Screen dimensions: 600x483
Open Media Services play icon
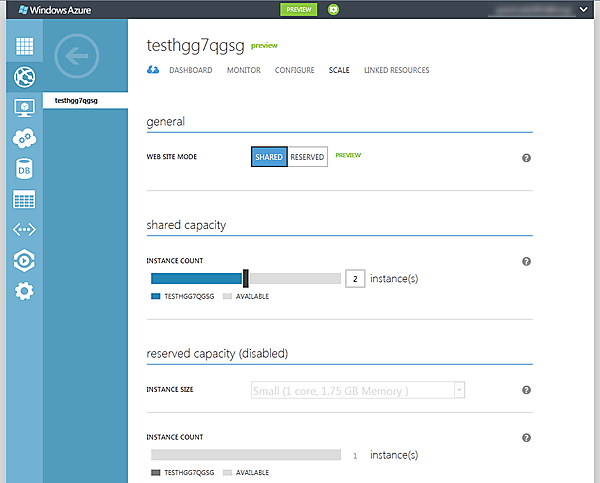click(x=24, y=261)
